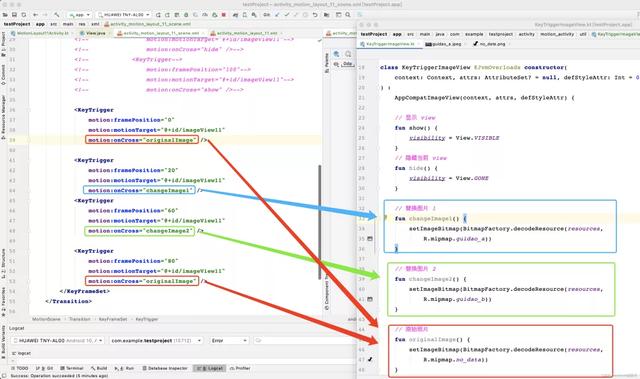Click the Logcat tool window button
Screen dimensions: 640x379
[210, 368]
